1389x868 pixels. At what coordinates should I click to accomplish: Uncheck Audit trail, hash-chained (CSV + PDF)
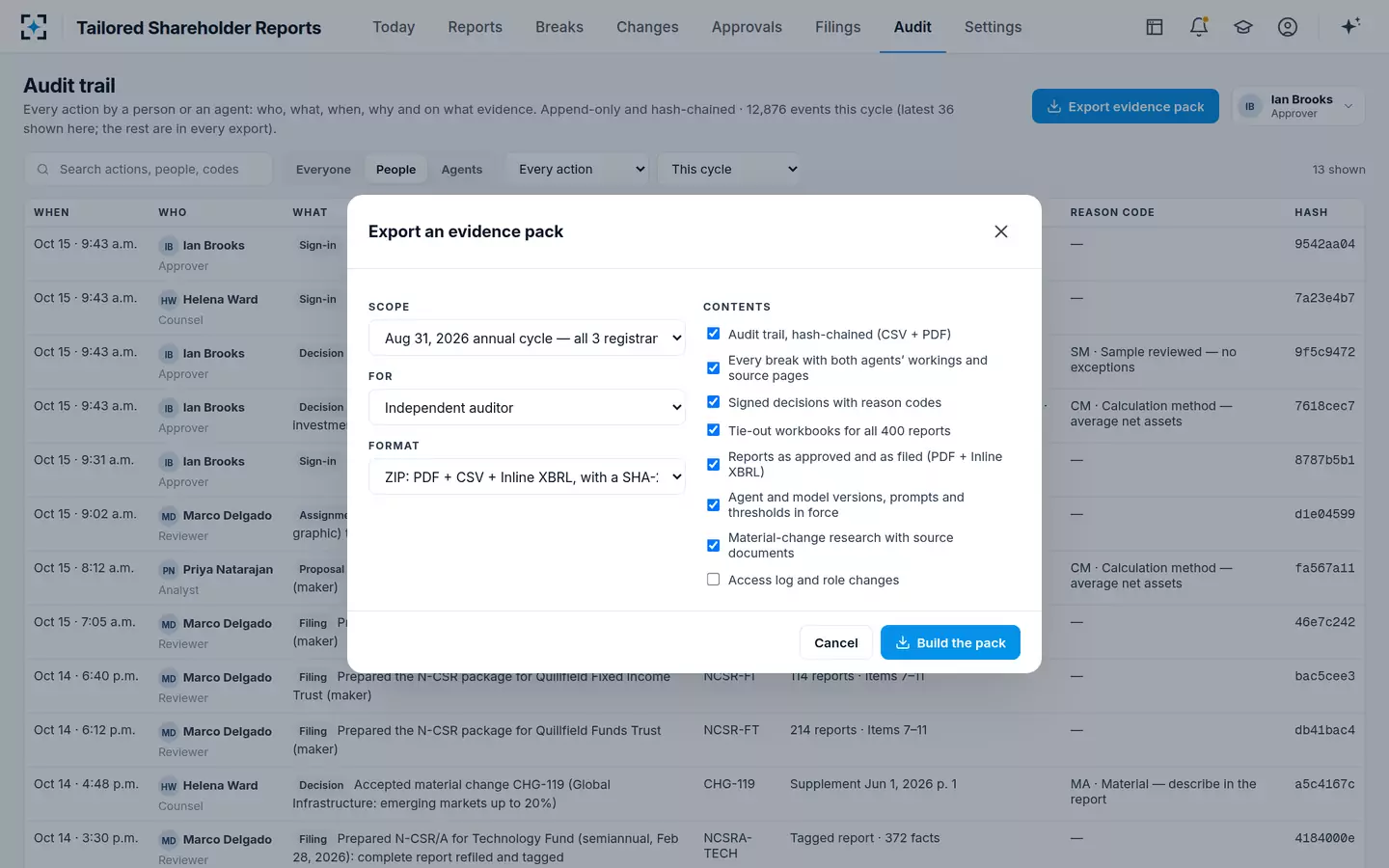[x=713, y=334]
